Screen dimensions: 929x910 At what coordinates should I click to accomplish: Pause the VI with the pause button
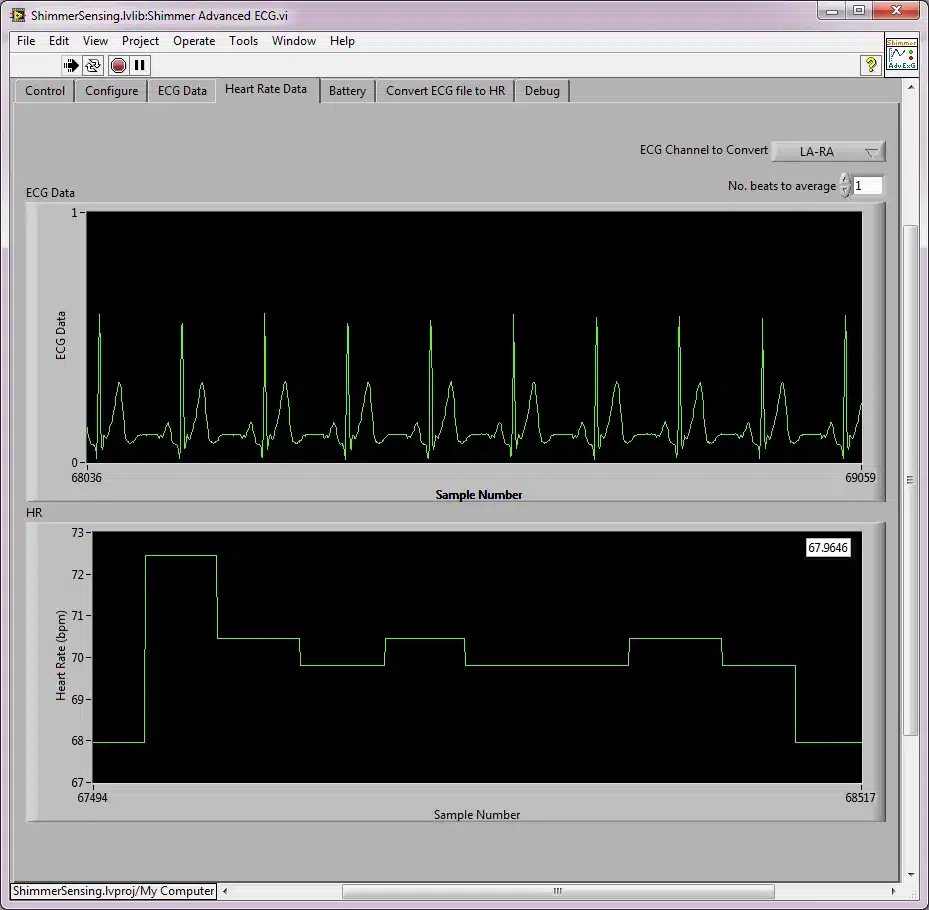click(140, 65)
